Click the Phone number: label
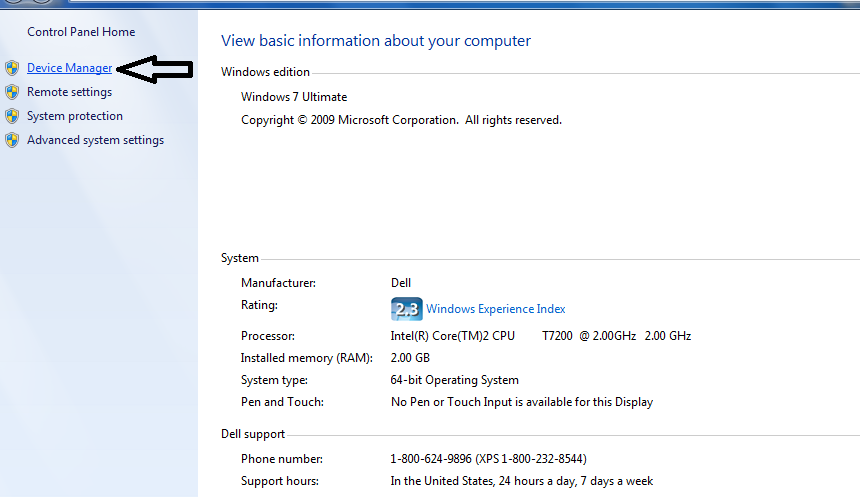Viewport: 860px width, 497px height. point(281,459)
